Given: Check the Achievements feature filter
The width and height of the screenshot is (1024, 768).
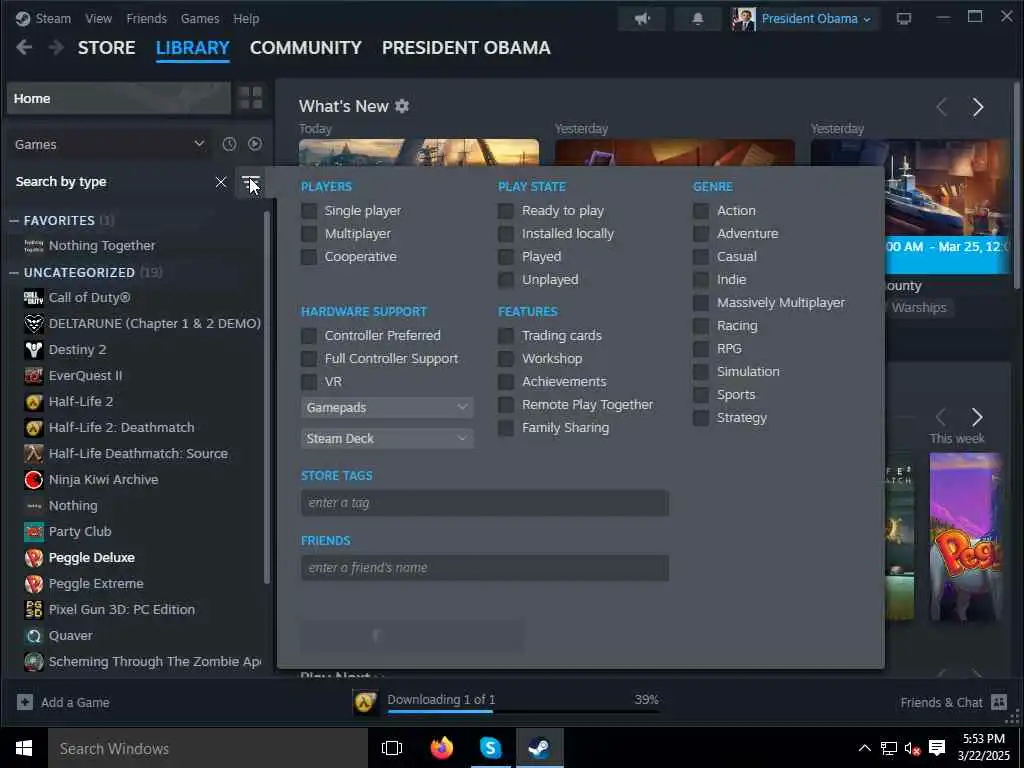Looking at the screenshot, I should pyautogui.click(x=505, y=381).
